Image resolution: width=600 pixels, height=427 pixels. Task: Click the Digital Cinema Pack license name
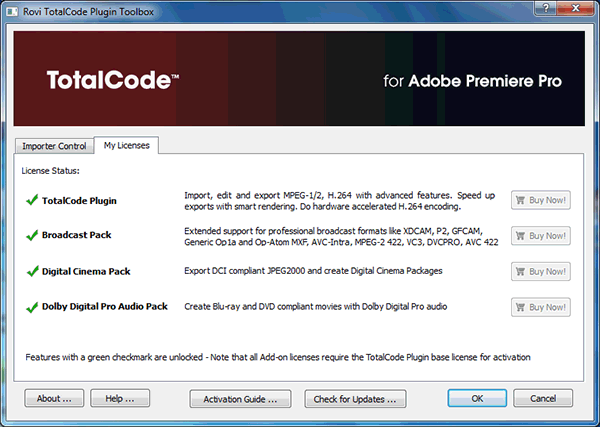[86, 271]
